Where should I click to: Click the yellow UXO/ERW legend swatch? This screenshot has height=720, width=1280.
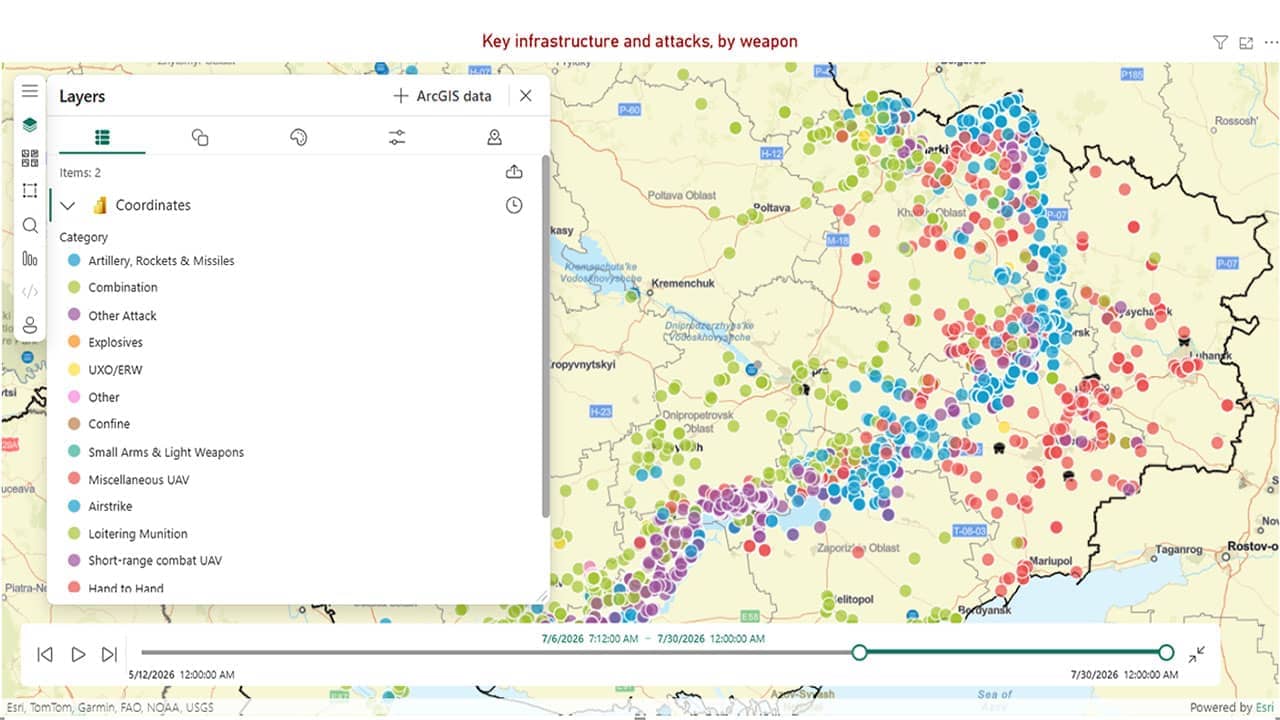pyautogui.click(x=73, y=369)
